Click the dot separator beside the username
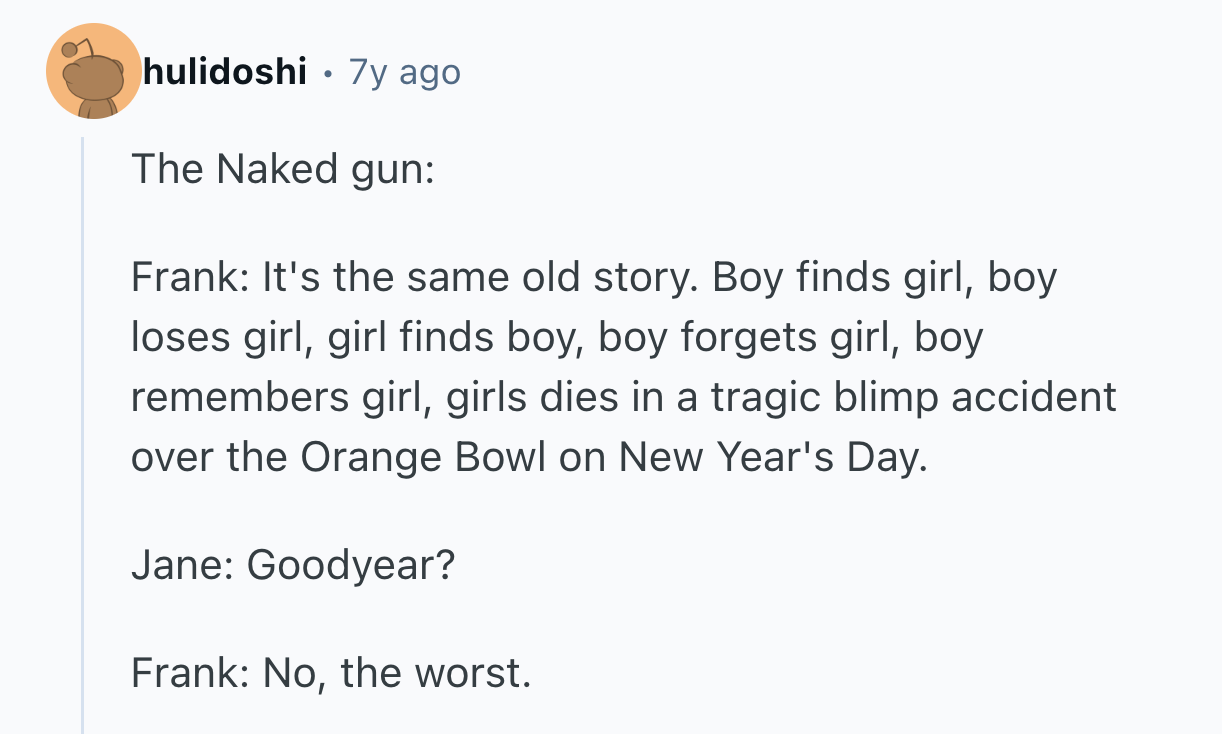The height and width of the screenshot is (734, 1222). pos(327,72)
